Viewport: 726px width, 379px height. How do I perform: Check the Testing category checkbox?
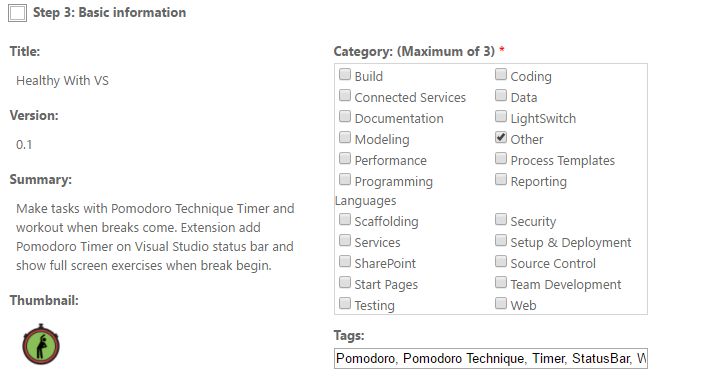point(345,303)
